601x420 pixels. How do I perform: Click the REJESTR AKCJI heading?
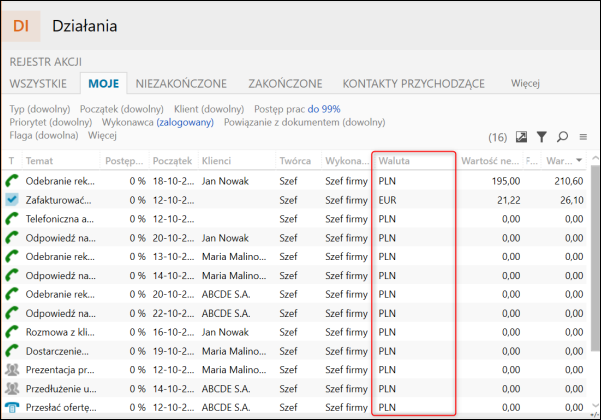pyautogui.click(x=45, y=62)
